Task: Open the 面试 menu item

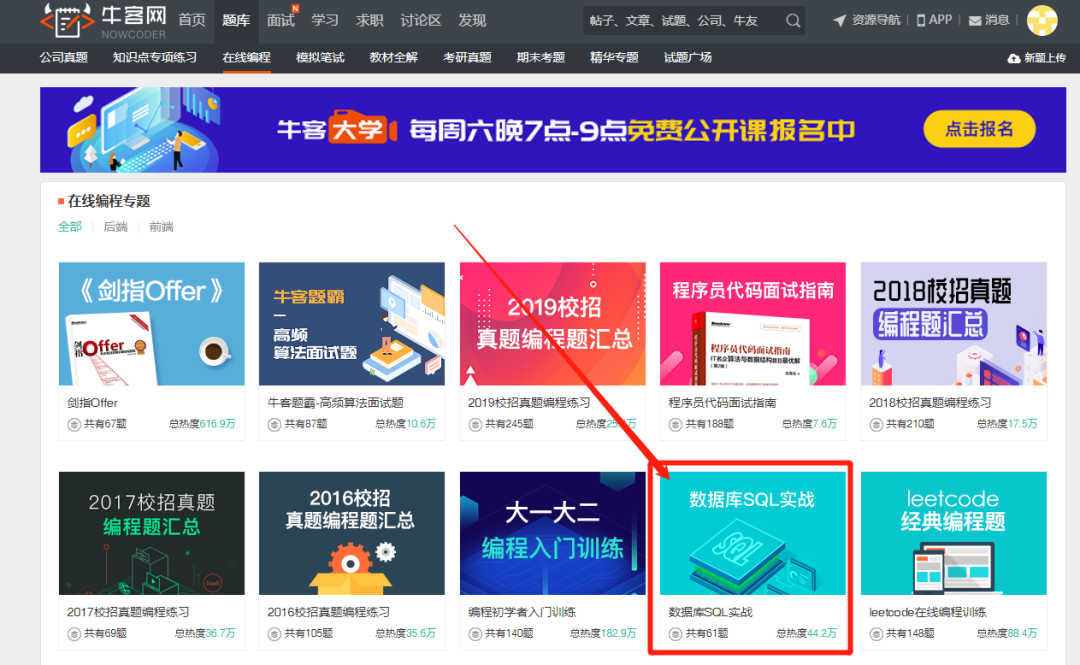Action: (281, 21)
